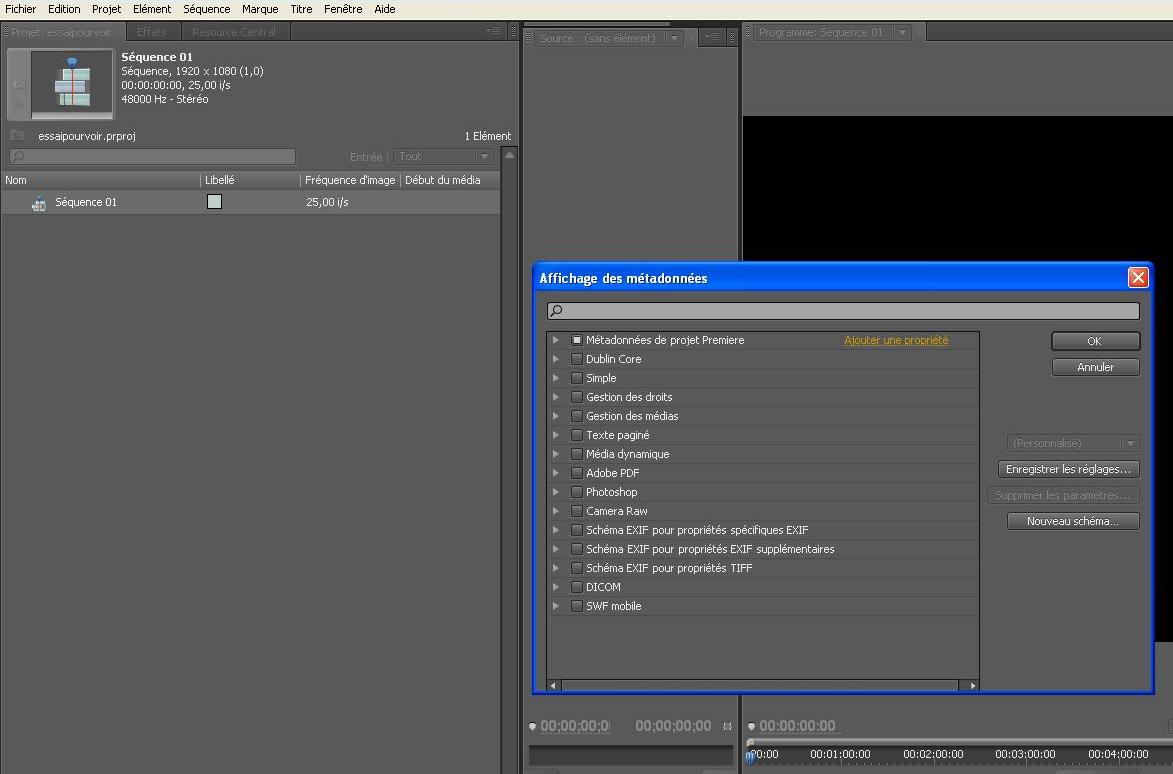Viewport: 1173px width, 774px height.
Task: Click the Program monitor playhead marker icon
Action: coord(752,726)
